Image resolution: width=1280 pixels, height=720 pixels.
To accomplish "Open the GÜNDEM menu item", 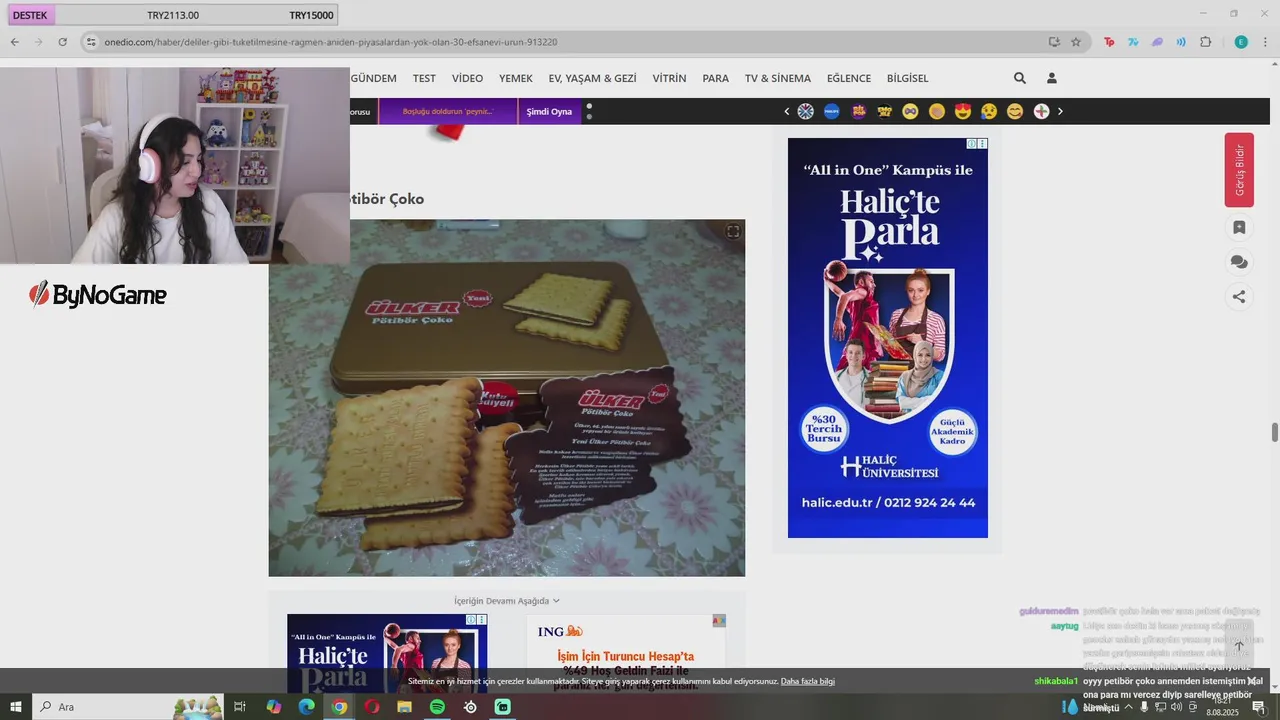I will (x=373, y=78).
